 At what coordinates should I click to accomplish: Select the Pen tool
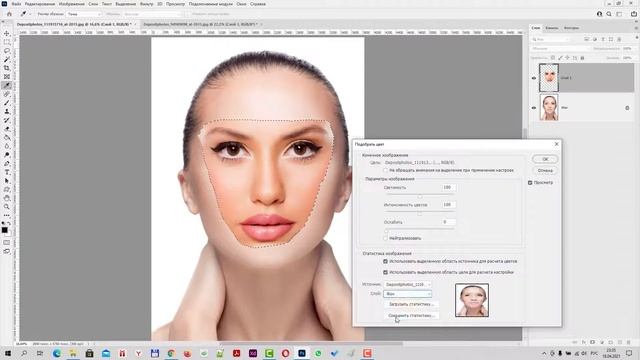tap(7, 164)
